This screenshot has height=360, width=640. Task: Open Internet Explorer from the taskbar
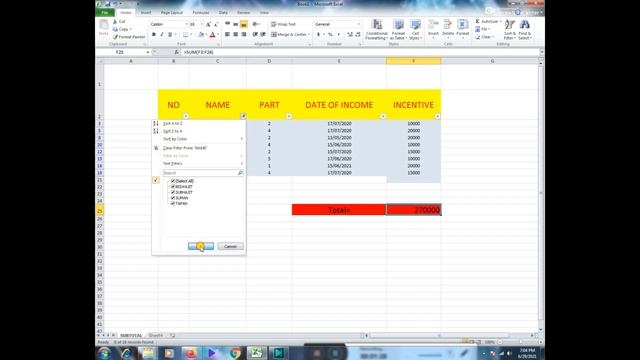(126, 353)
